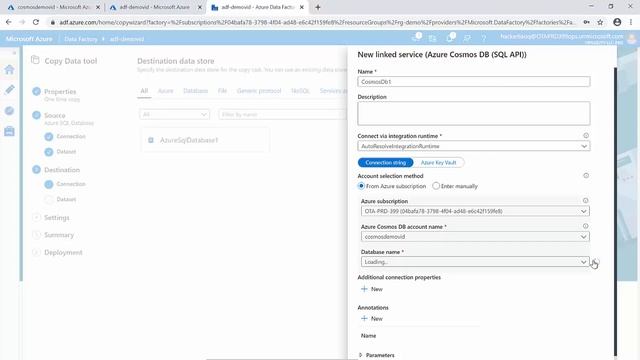The image size is (640, 360).
Task: Open the Azure subscription dropdown
Action: 475,211
